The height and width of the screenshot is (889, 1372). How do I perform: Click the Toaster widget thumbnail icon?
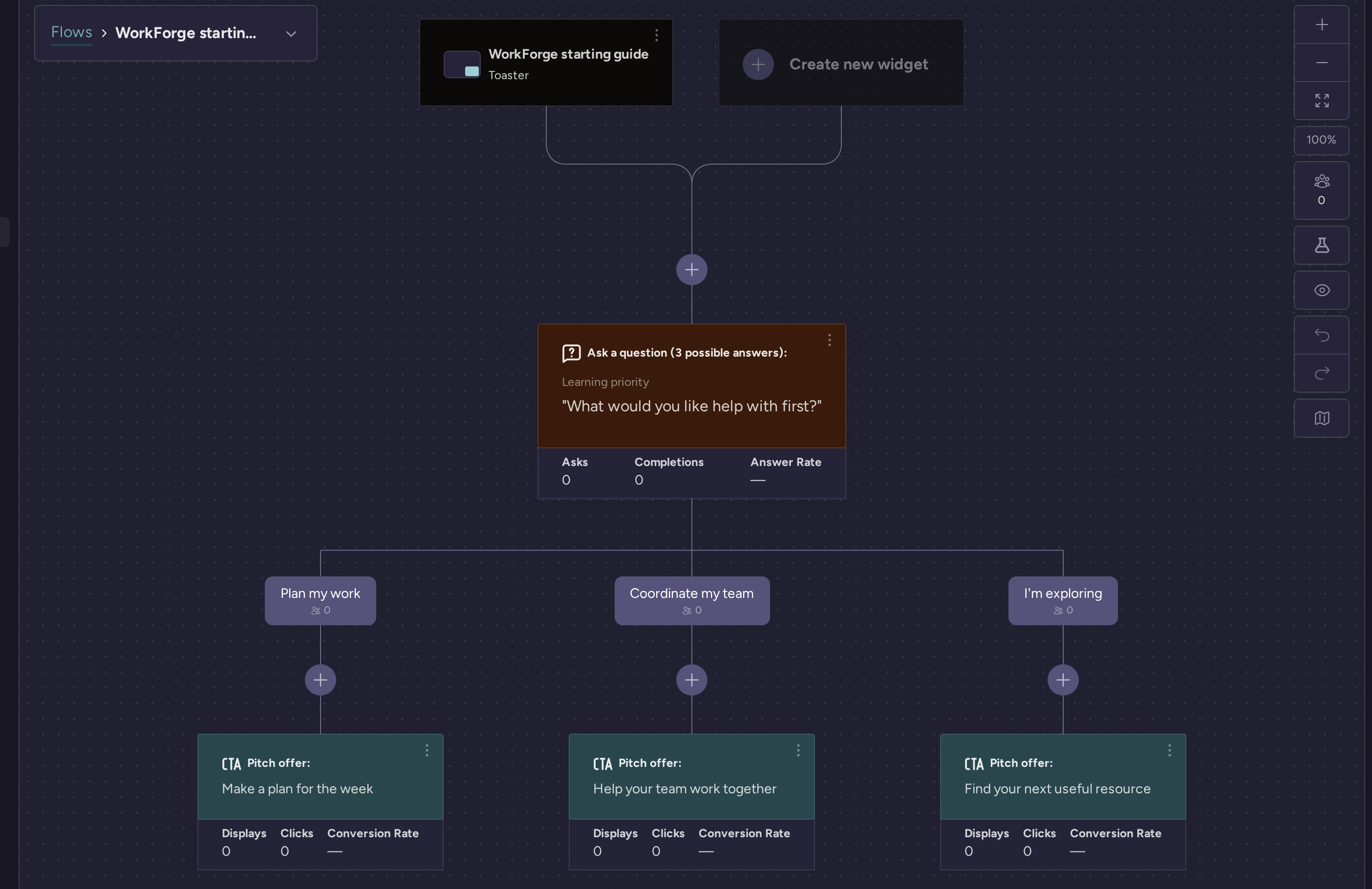click(x=462, y=64)
